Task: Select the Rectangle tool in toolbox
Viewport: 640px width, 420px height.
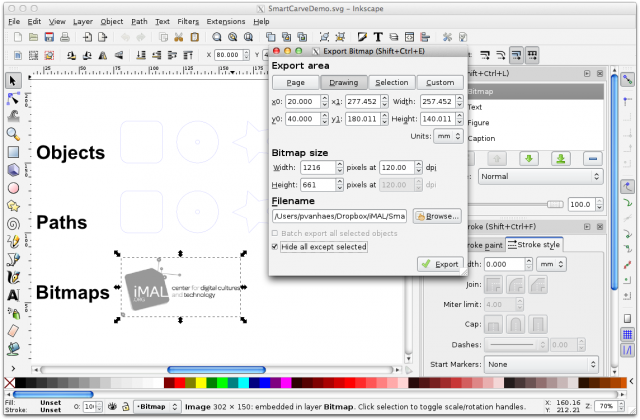Action: [x=13, y=152]
